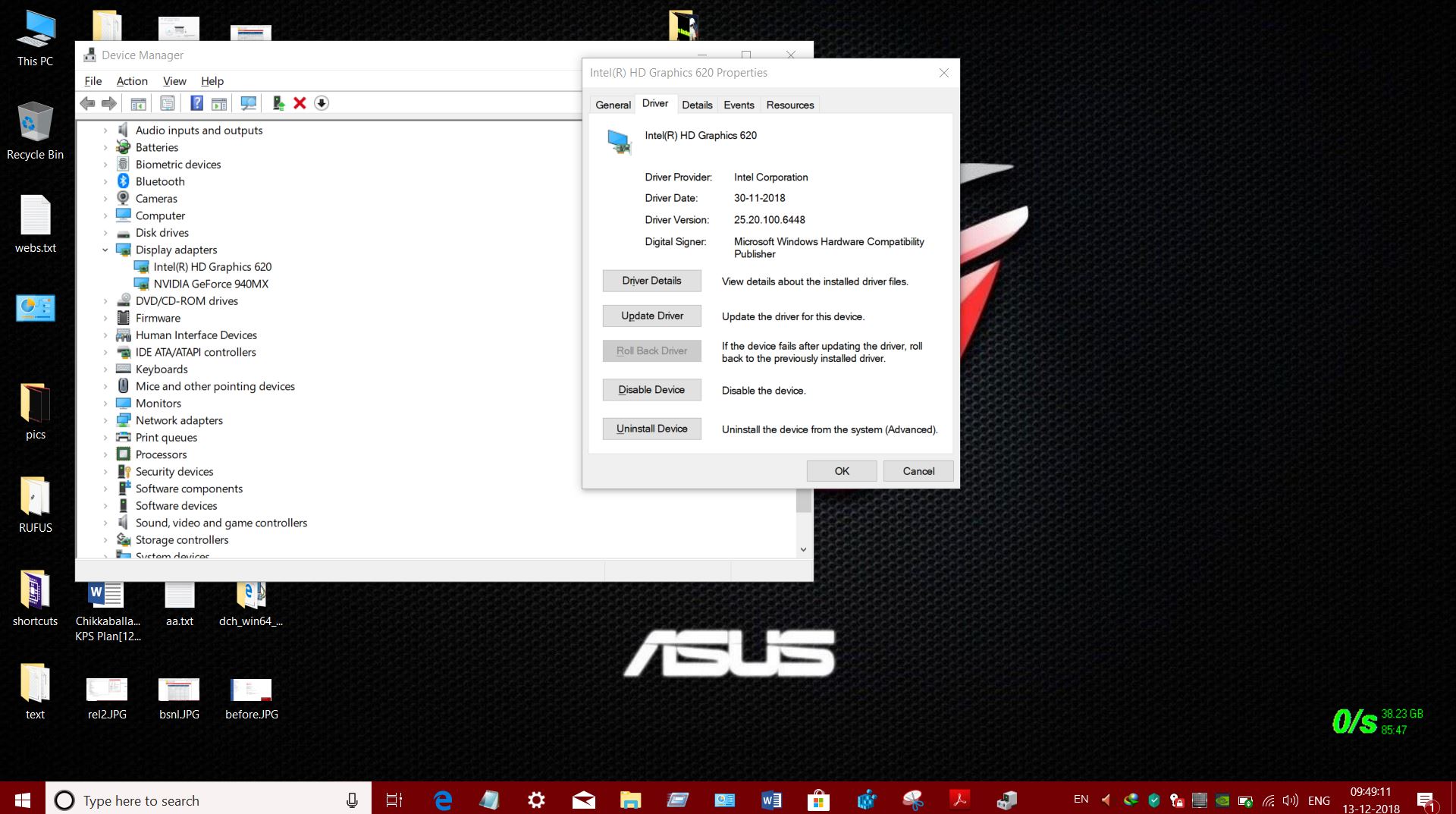Open Word from the taskbar
The height and width of the screenshot is (814, 1456).
coord(771,800)
